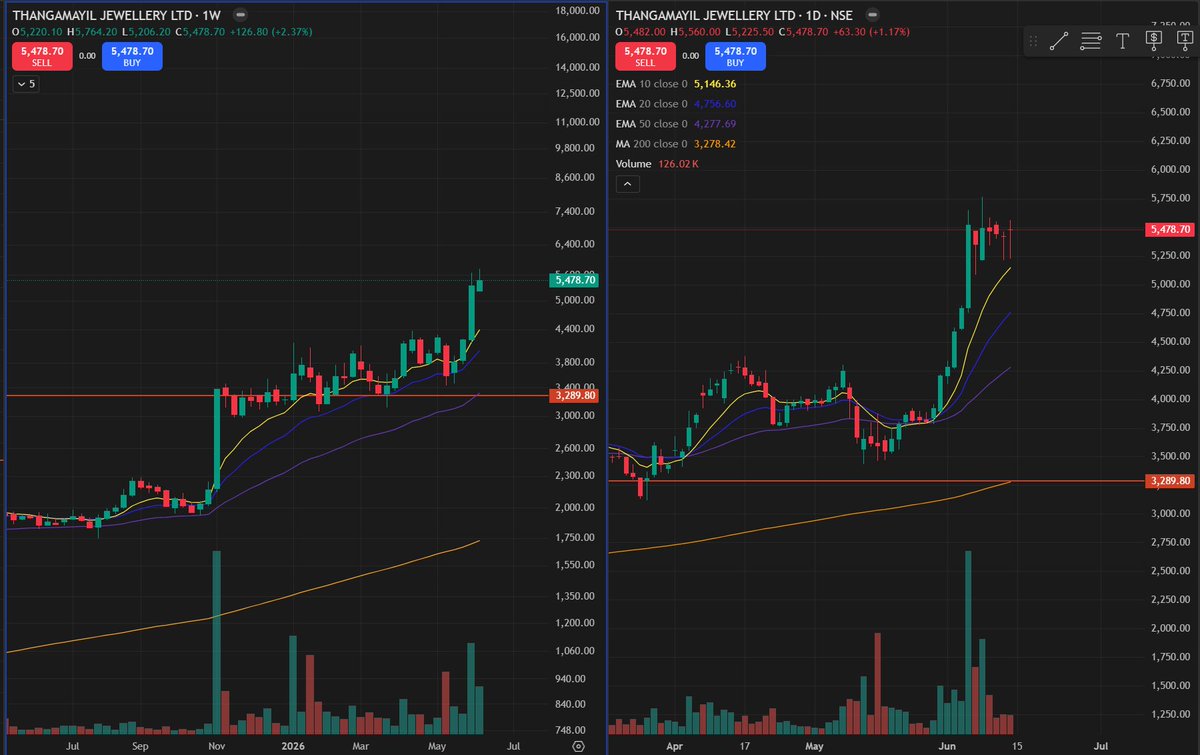Viewport: 1200px width, 755px height.
Task: Click red 3,289.80 line label on weekly axis
Action: pos(574,396)
